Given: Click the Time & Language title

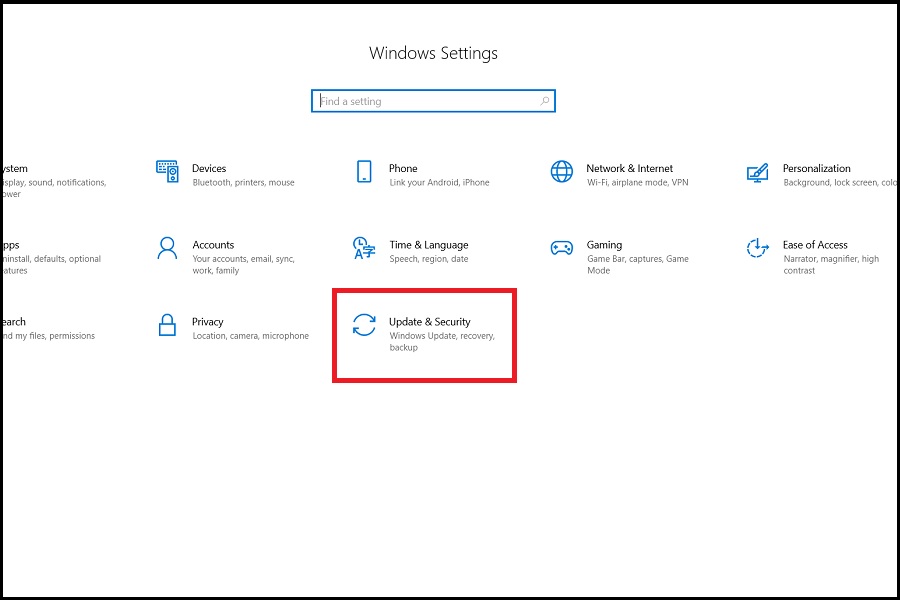Looking at the screenshot, I should [428, 245].
